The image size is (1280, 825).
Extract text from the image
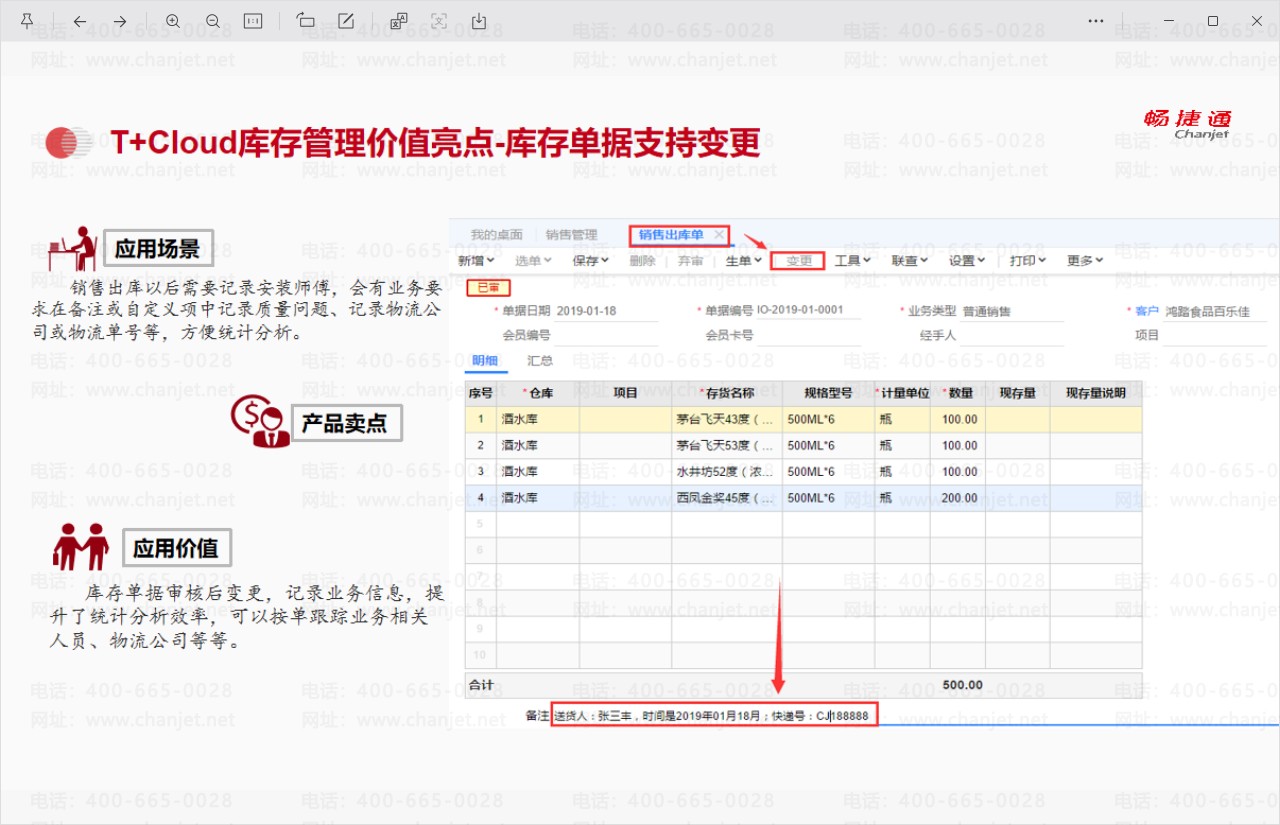[439, 21]
